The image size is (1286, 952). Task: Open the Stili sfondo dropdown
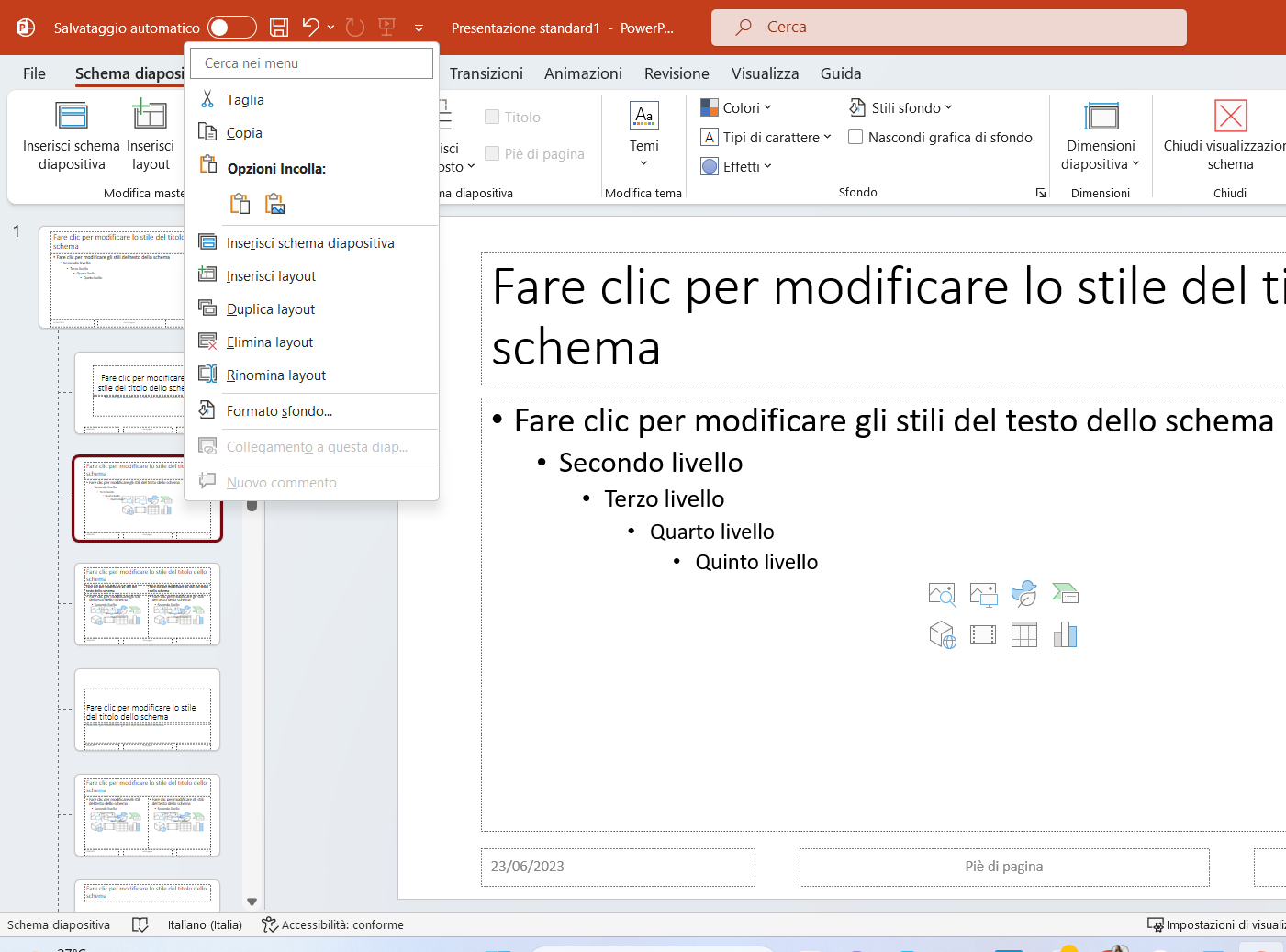(901, 108)
